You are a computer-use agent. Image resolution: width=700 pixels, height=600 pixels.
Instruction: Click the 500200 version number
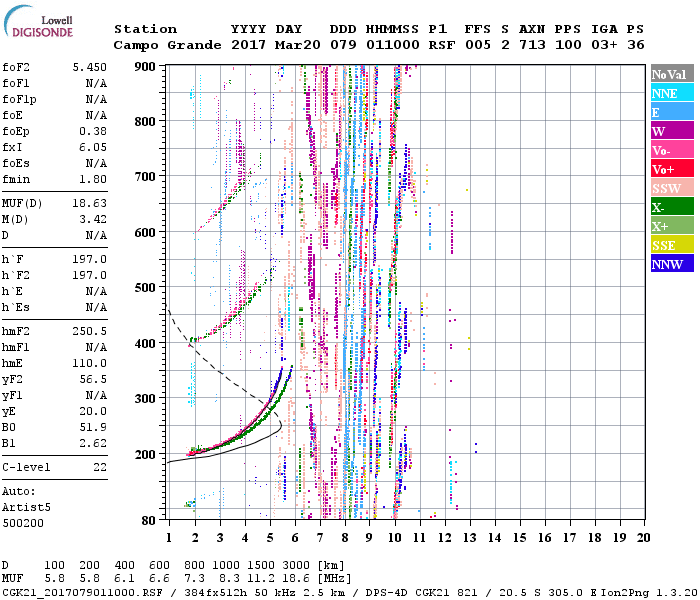point(23,523)
